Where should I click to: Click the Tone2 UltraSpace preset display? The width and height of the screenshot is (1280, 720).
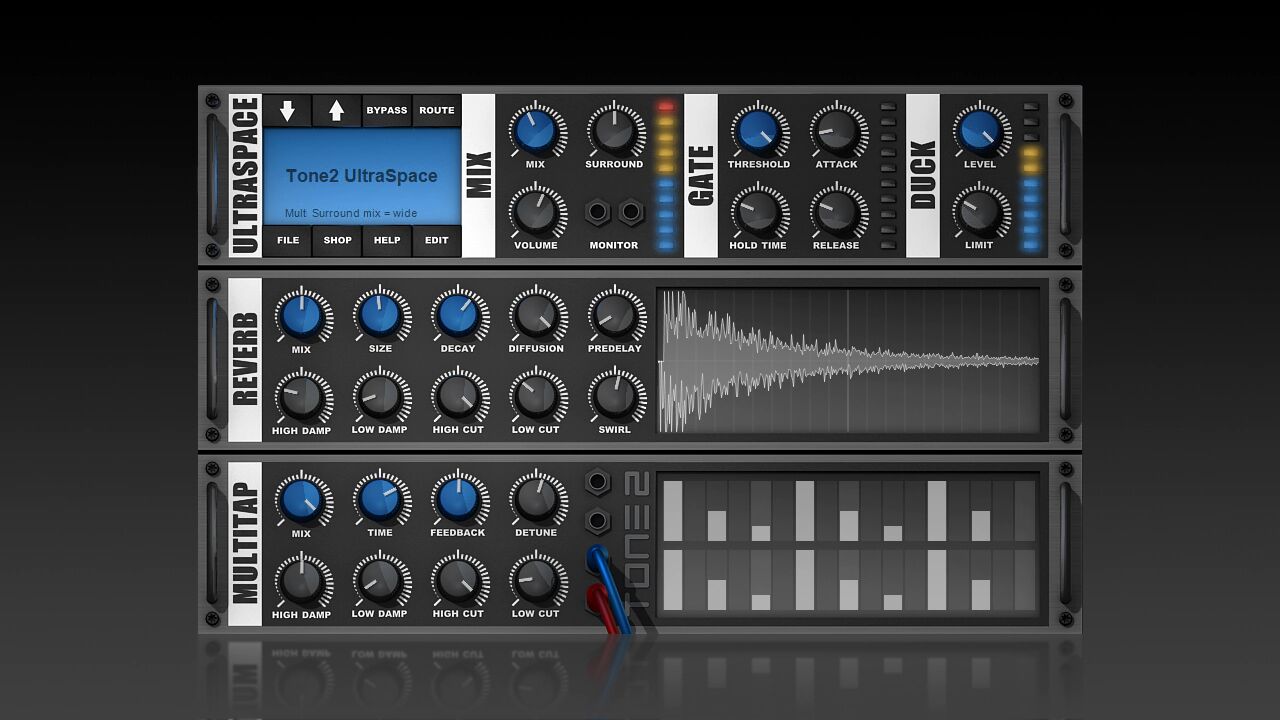[x=362, y=176]
